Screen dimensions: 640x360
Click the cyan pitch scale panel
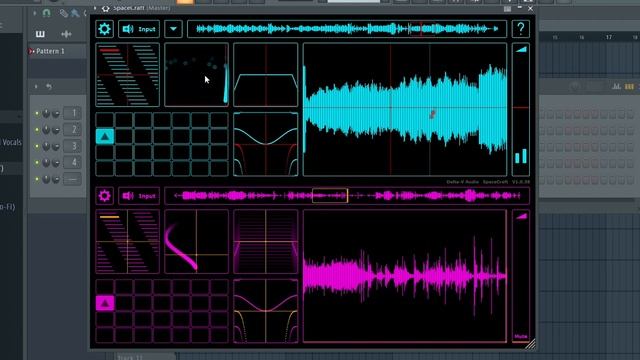tap(127, 75)
